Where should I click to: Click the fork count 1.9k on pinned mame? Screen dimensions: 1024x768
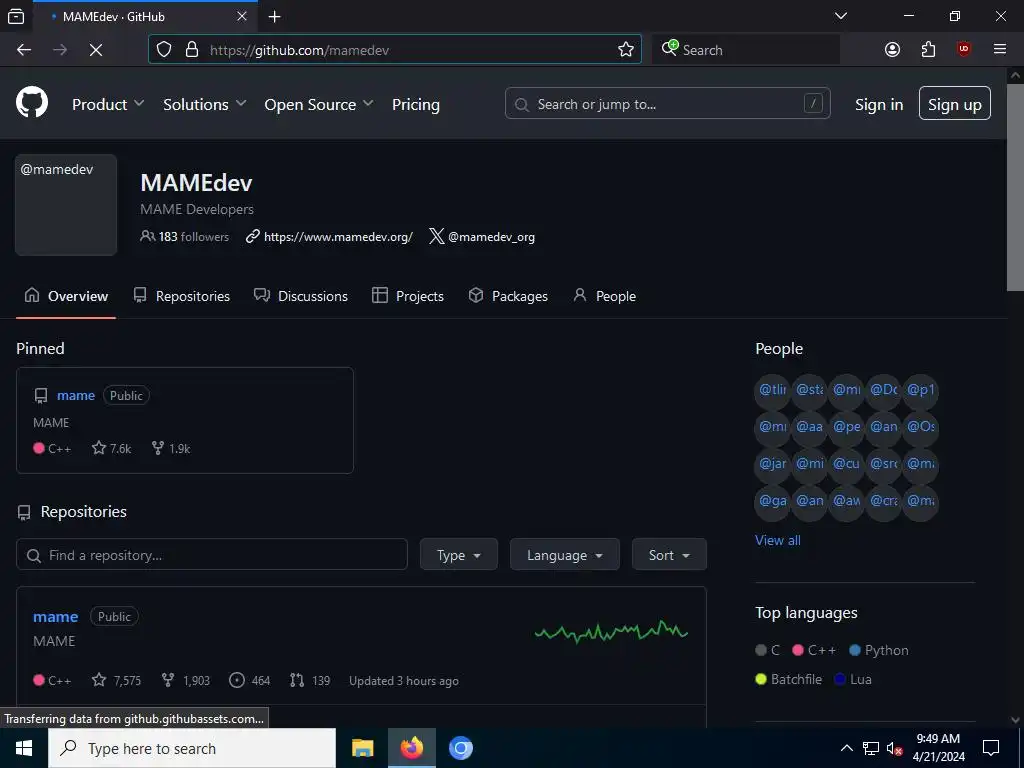pyautogui.click(x=171, y=449)
